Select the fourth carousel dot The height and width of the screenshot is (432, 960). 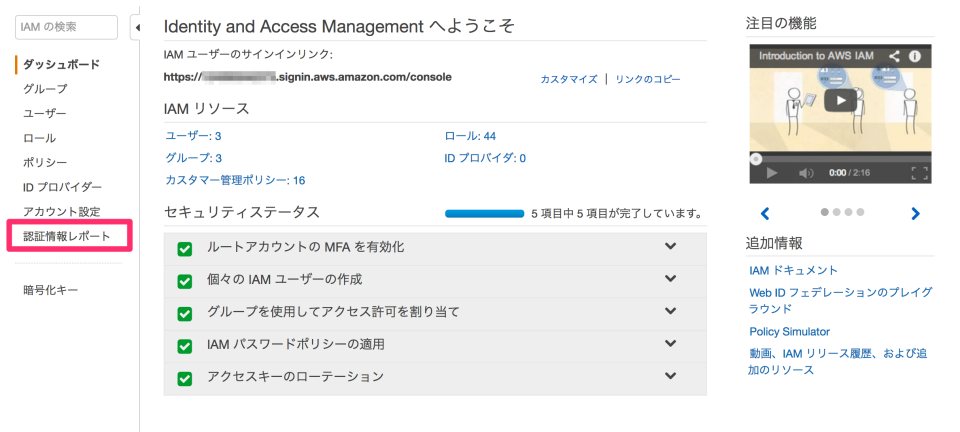point(860,212)
